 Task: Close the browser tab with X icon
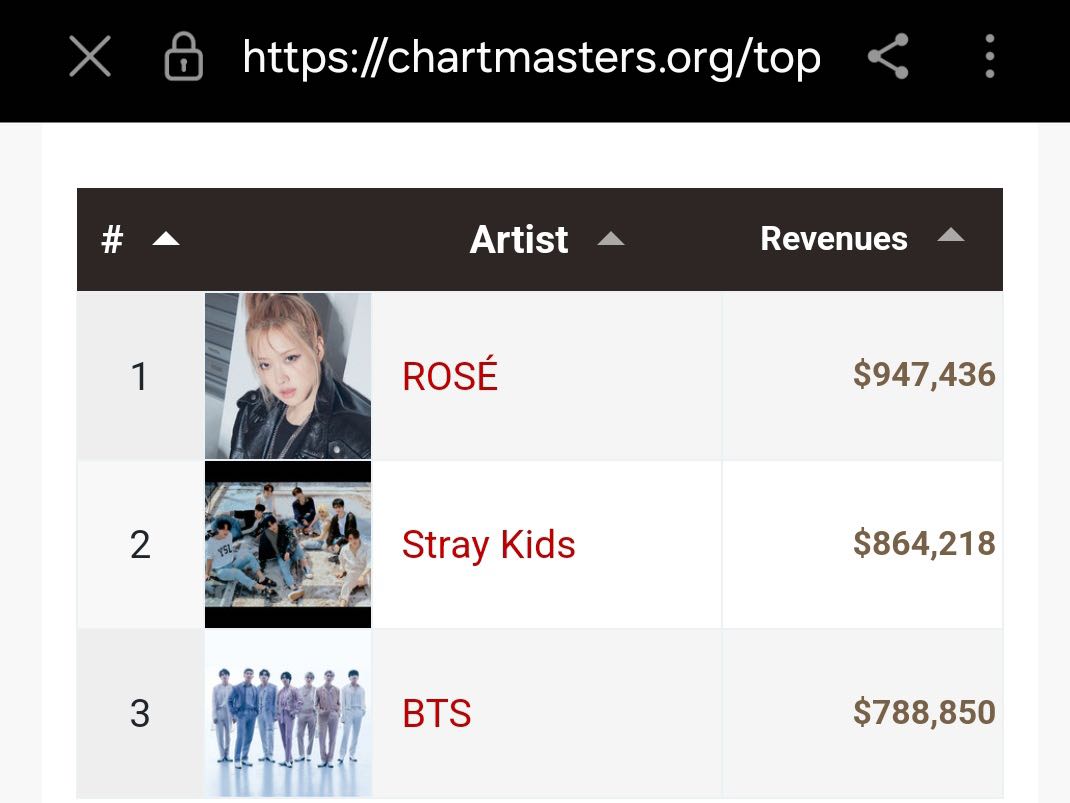[90, 57]
